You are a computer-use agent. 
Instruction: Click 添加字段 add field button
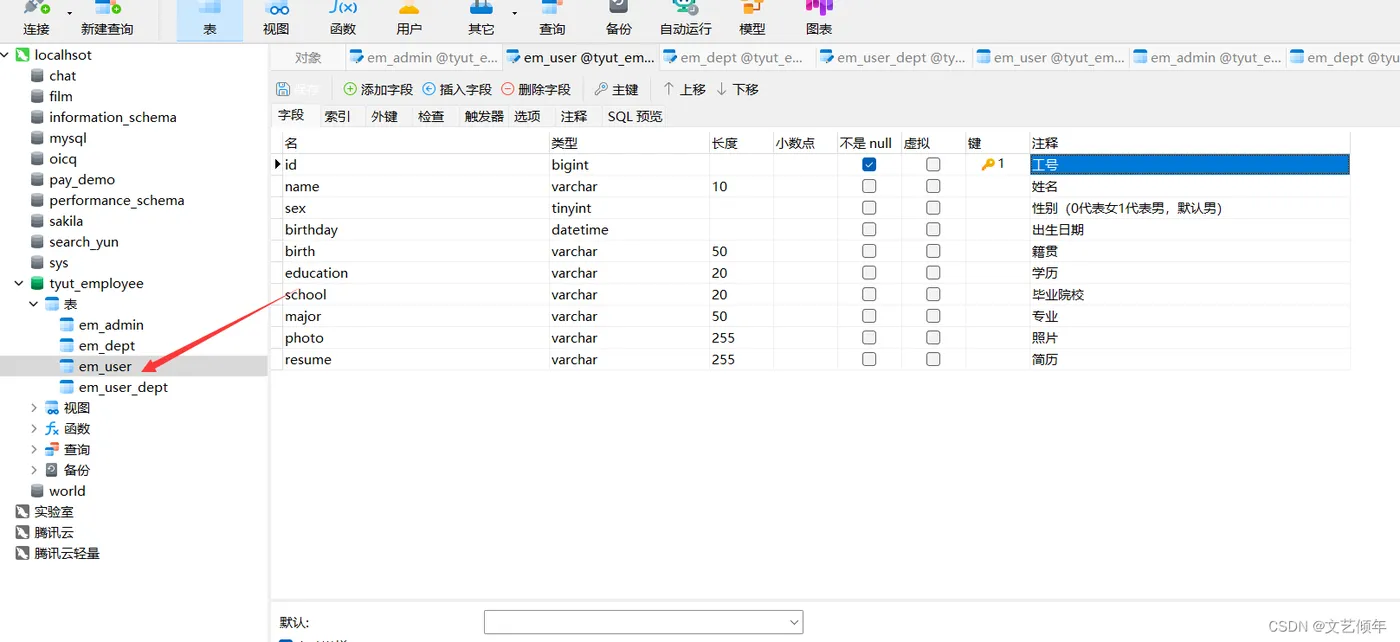[378, 89]
